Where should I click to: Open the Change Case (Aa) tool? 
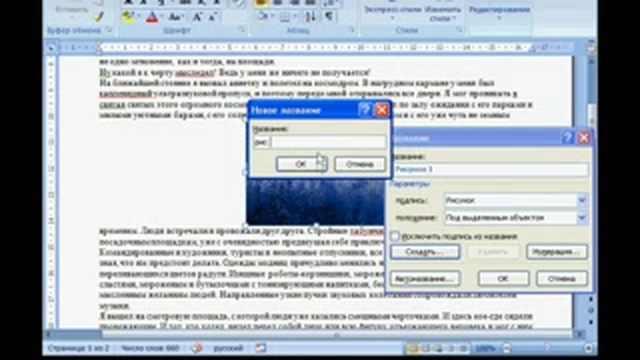pyautogui.click(x=175, y=17)
